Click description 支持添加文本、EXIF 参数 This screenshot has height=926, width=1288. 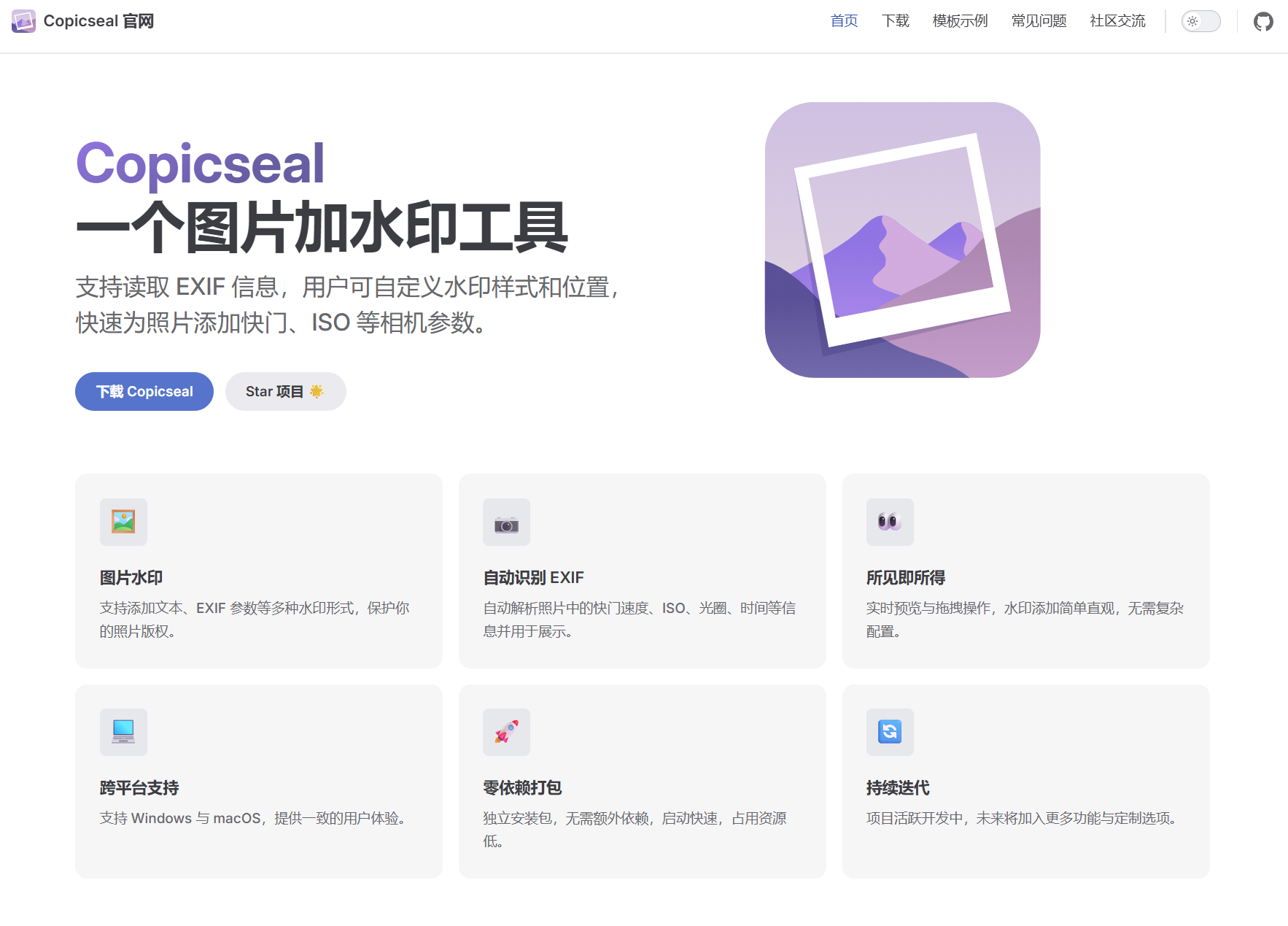pyautogui.click(x=255, y=620)
